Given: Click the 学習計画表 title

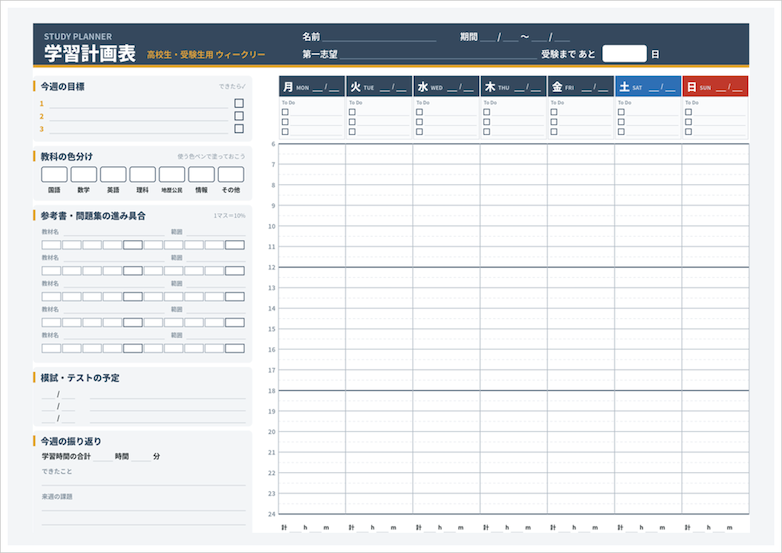Looking at the screenshot, I should pos(90,53).
